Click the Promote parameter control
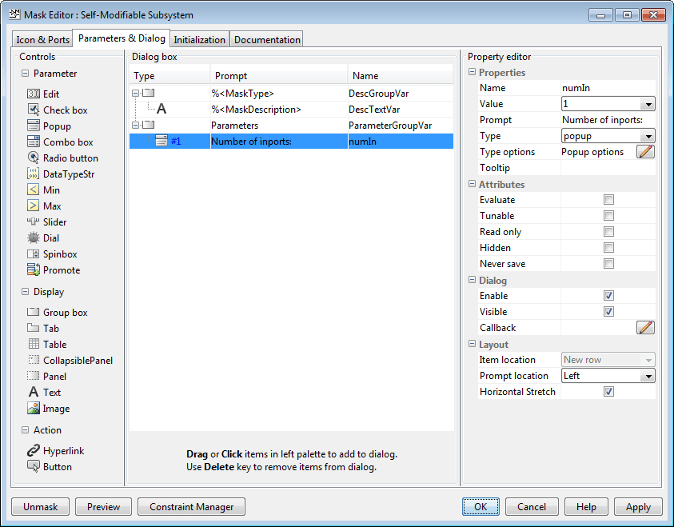 [54, 270]
